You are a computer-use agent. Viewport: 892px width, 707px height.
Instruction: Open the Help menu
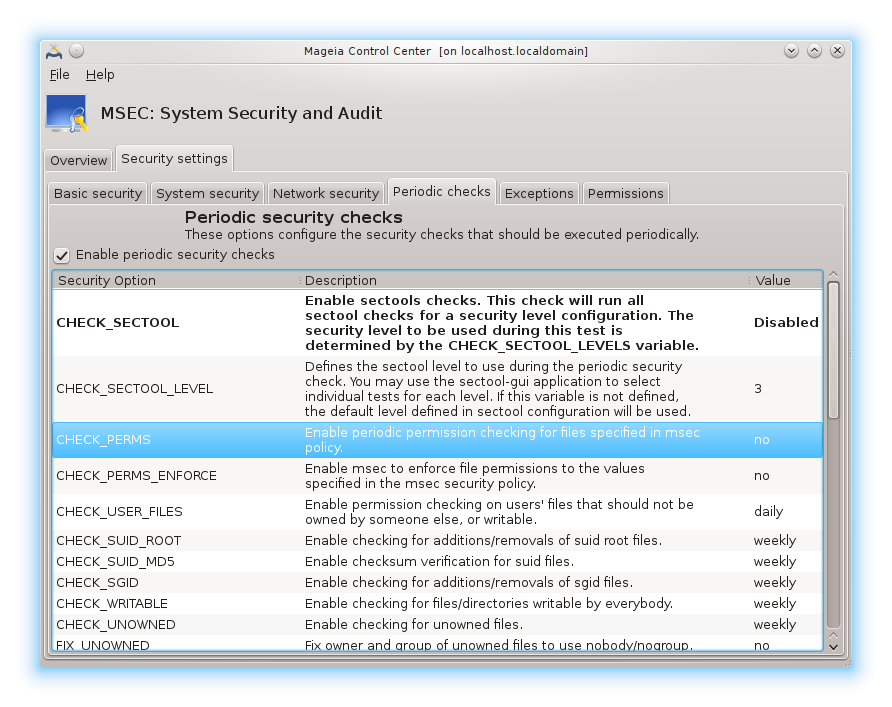pyautogui.click(x=100, y=75)
